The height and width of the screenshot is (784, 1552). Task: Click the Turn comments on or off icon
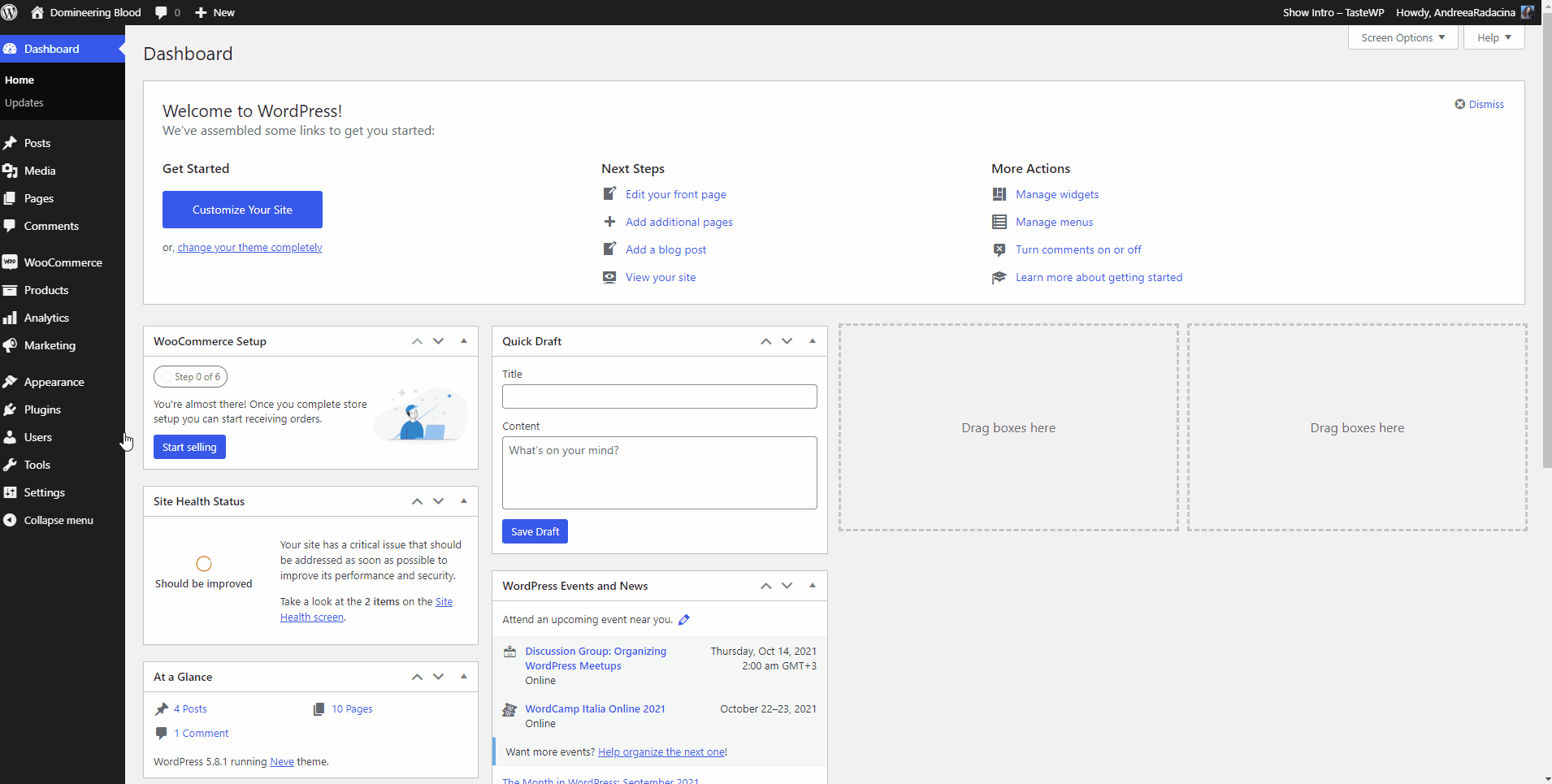tap(999, 249)
